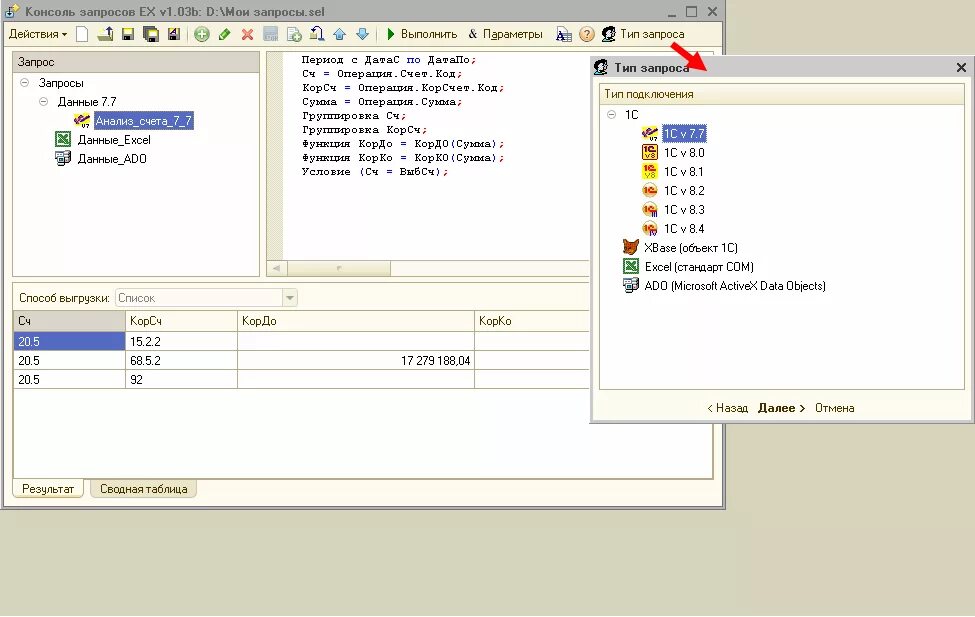Switch to the Сводная таблица tab

[x=144, y=489]
